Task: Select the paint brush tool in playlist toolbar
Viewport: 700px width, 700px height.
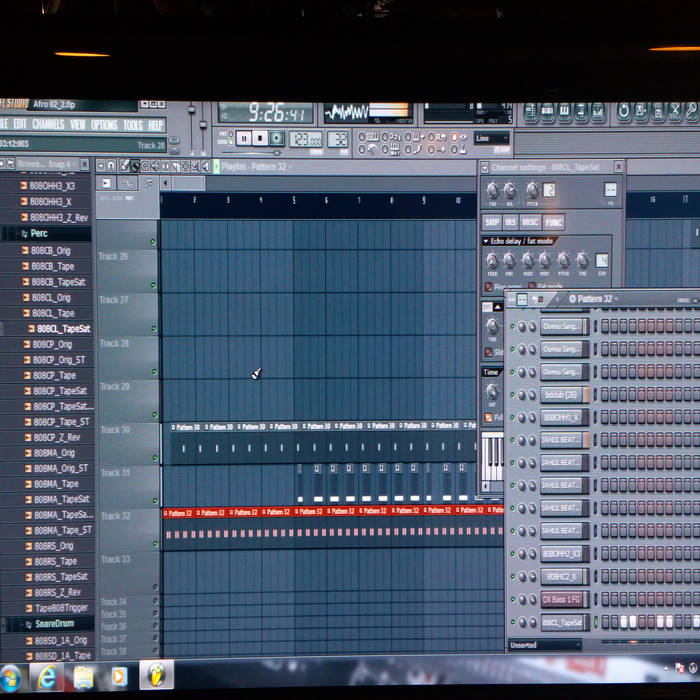Action: (x=124, y=166)
